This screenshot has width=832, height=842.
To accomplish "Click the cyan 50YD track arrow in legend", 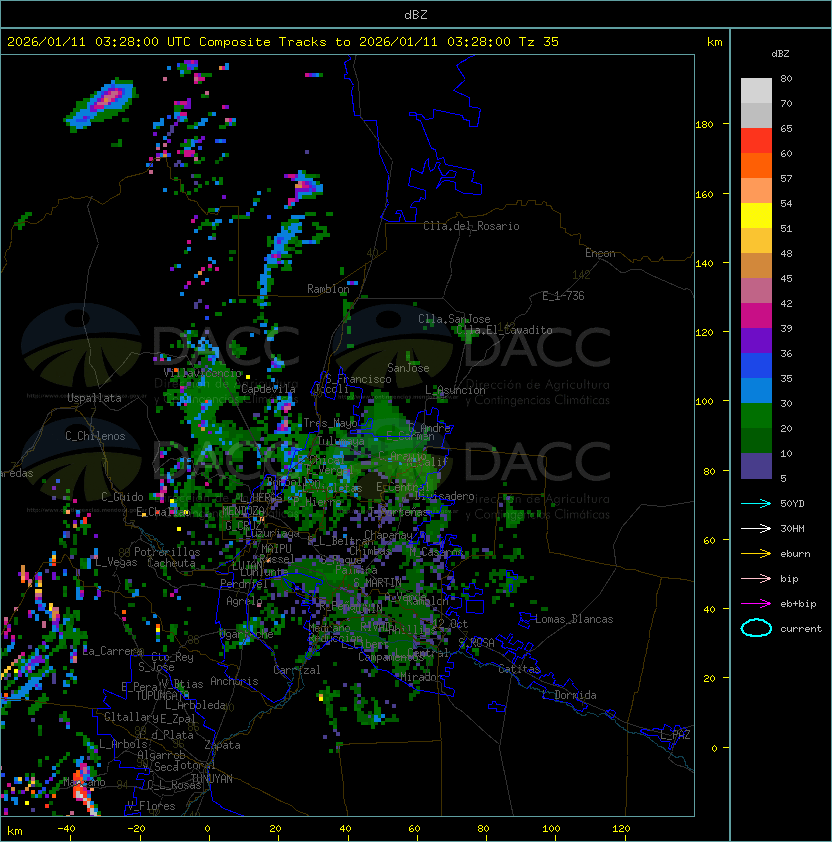I will tap(756, 503).
